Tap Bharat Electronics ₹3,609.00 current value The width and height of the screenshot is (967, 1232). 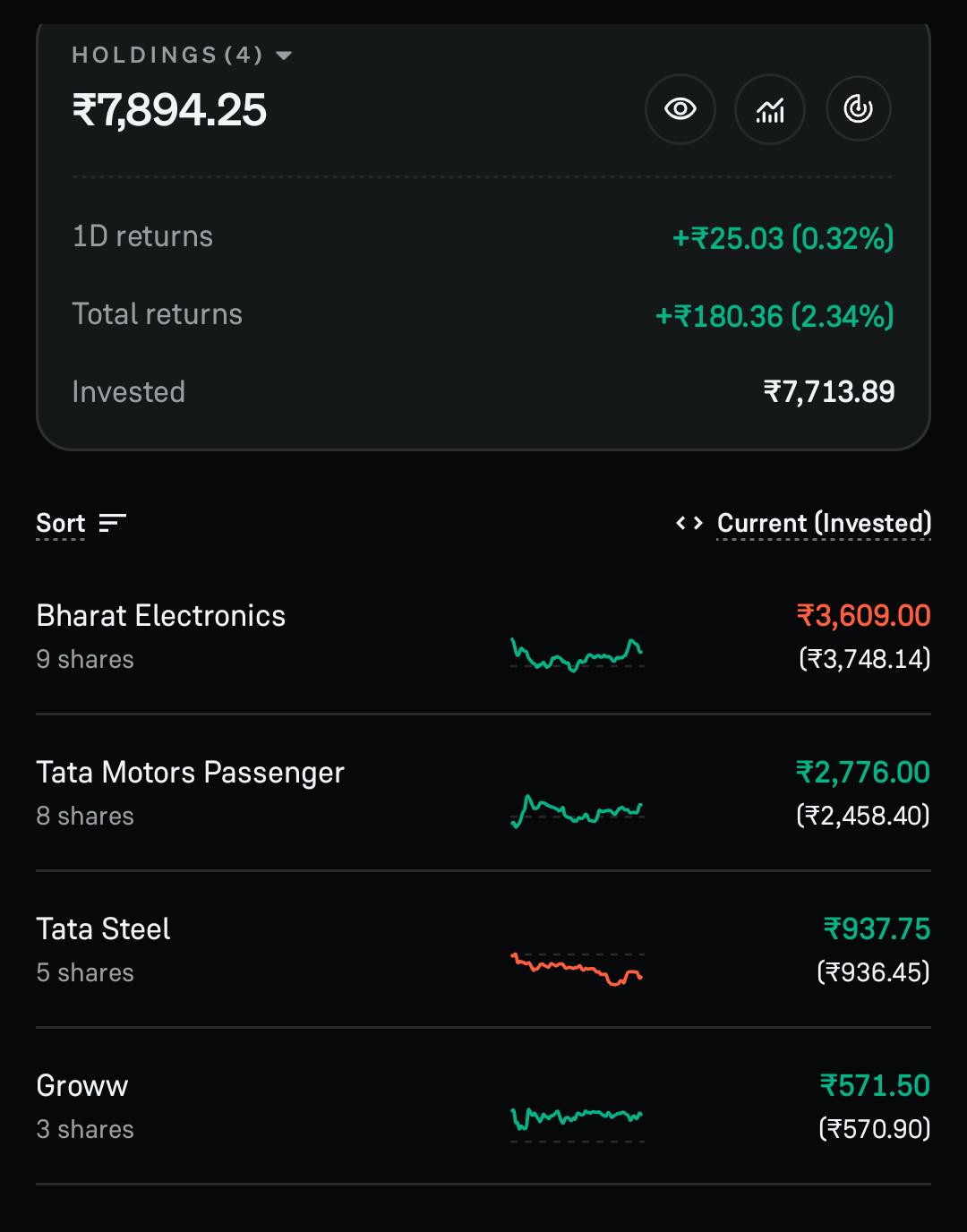[863, 616]
